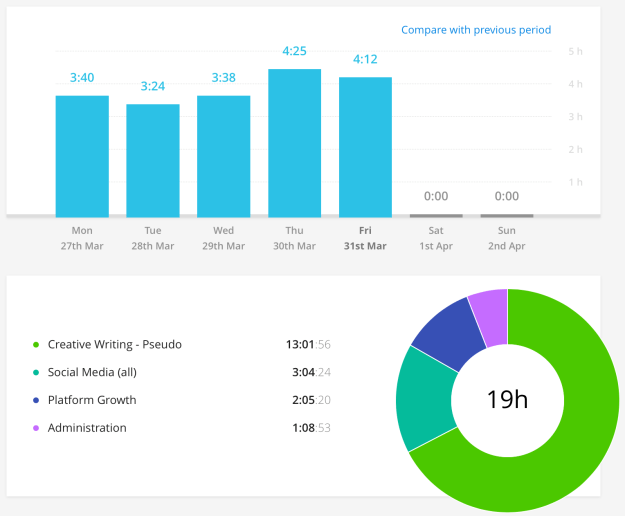
Task: Open the Creative Writing - Pseudo project entry
Action: 115,345
